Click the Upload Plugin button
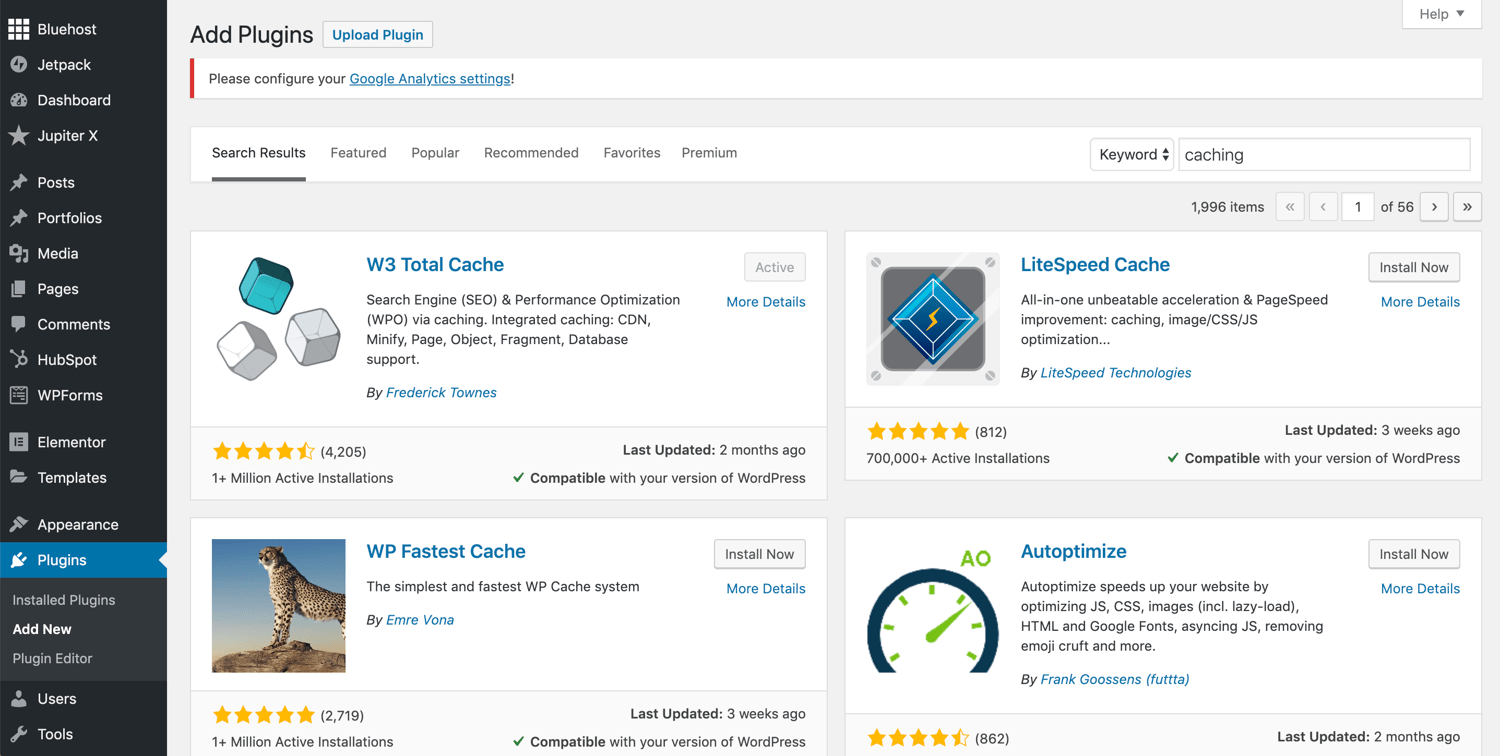 (377, 35)
